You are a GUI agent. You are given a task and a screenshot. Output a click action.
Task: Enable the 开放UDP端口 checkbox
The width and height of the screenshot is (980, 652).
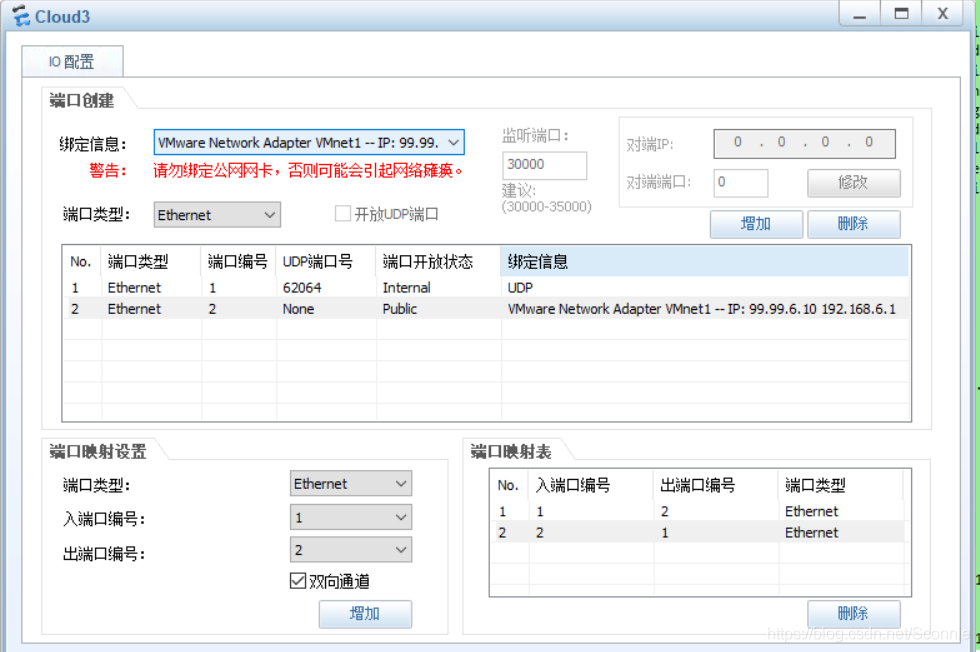tap(342, 214)
